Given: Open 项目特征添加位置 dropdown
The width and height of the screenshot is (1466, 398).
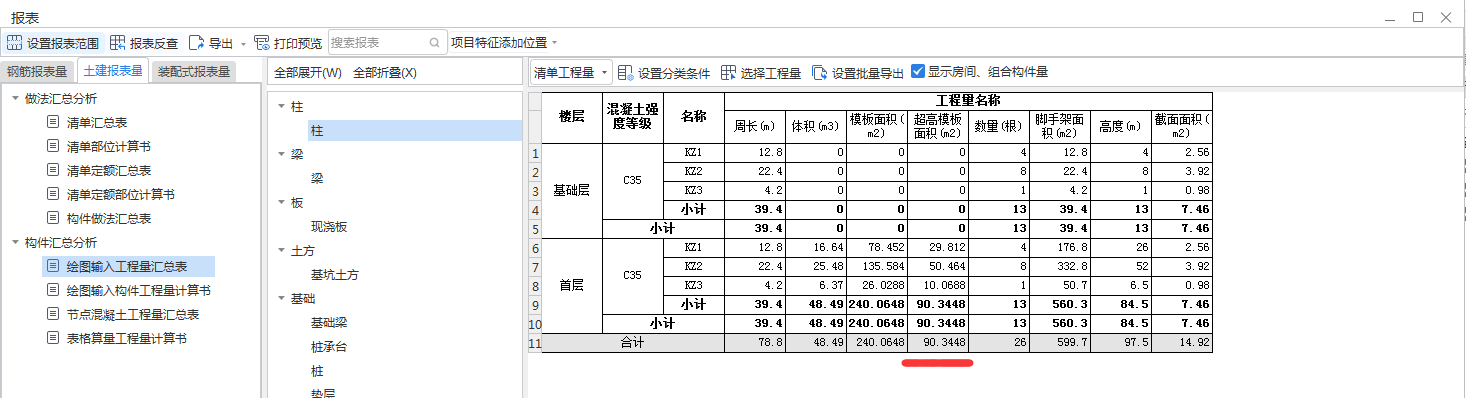Looking at the screenshot, I should click(x=554, y=43).
